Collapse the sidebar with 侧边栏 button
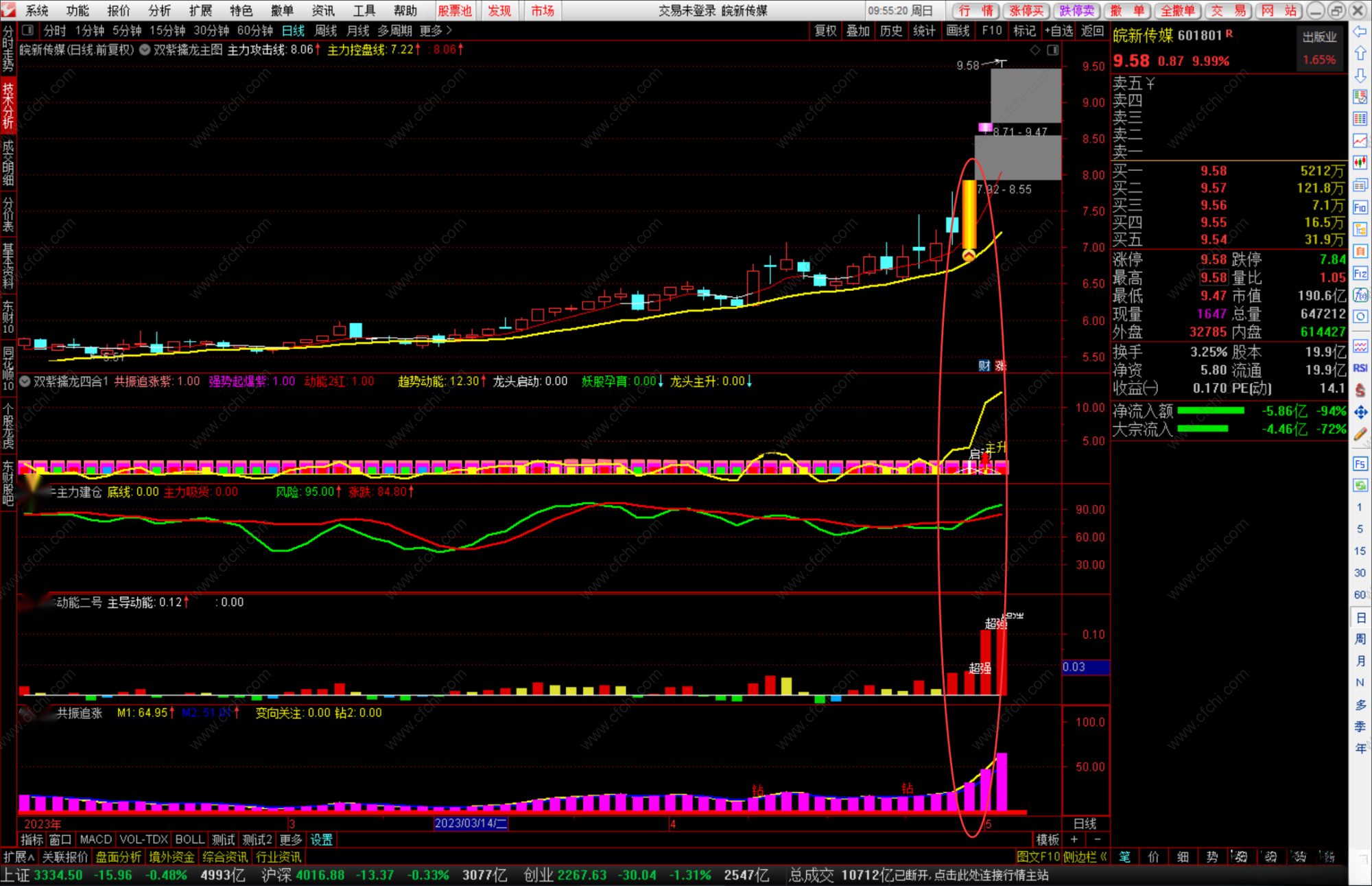Screen dimensions: 1372x886 [x=1085, y=856]
